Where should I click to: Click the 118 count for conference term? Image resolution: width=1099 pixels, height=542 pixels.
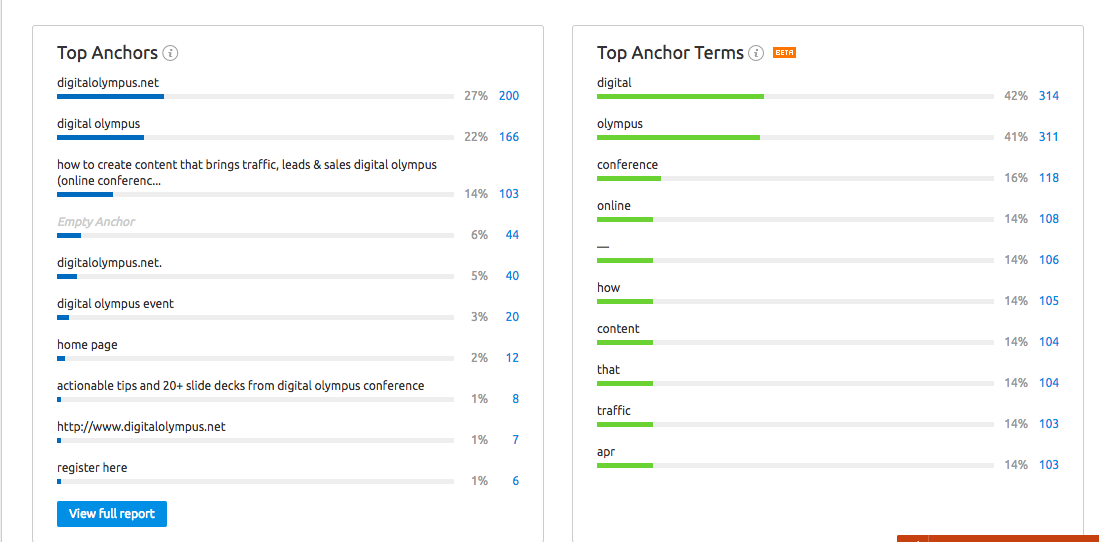[x=1049, y=178]
